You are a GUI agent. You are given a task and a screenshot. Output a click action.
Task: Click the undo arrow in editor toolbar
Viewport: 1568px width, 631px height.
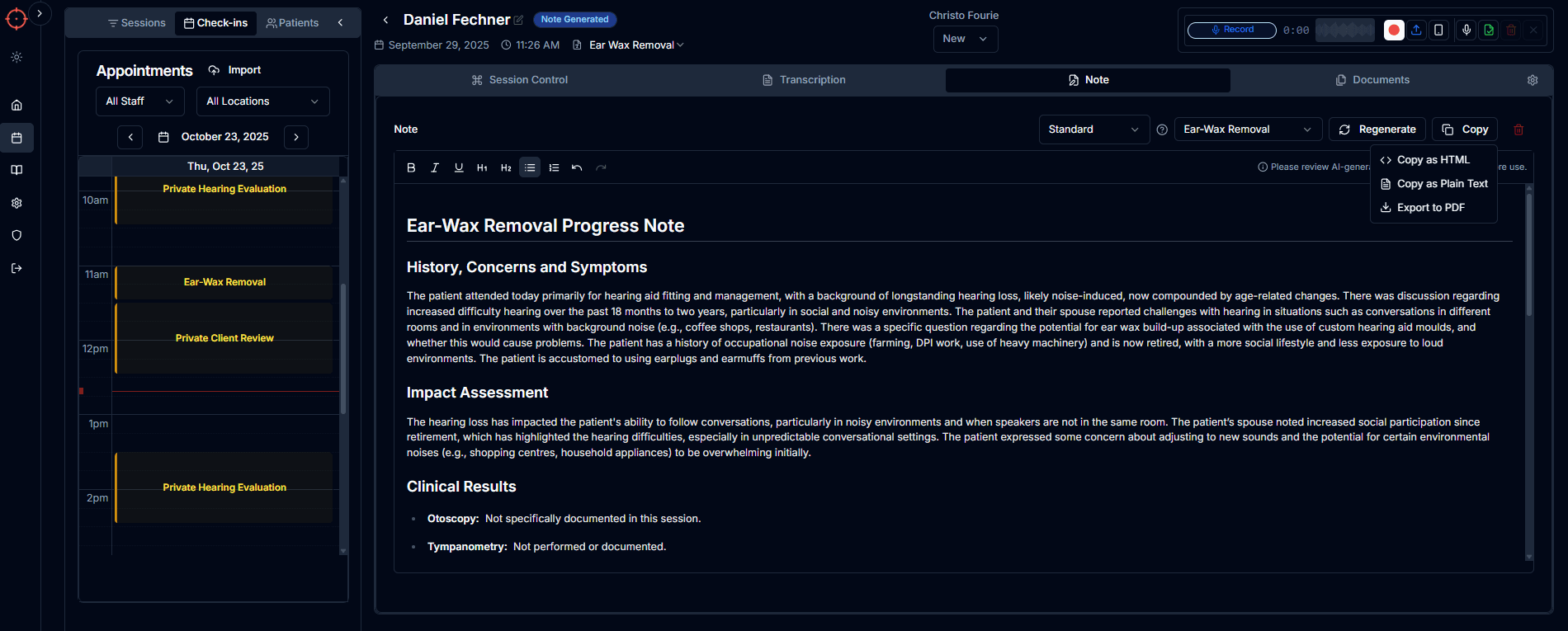[x=577, y=167]
